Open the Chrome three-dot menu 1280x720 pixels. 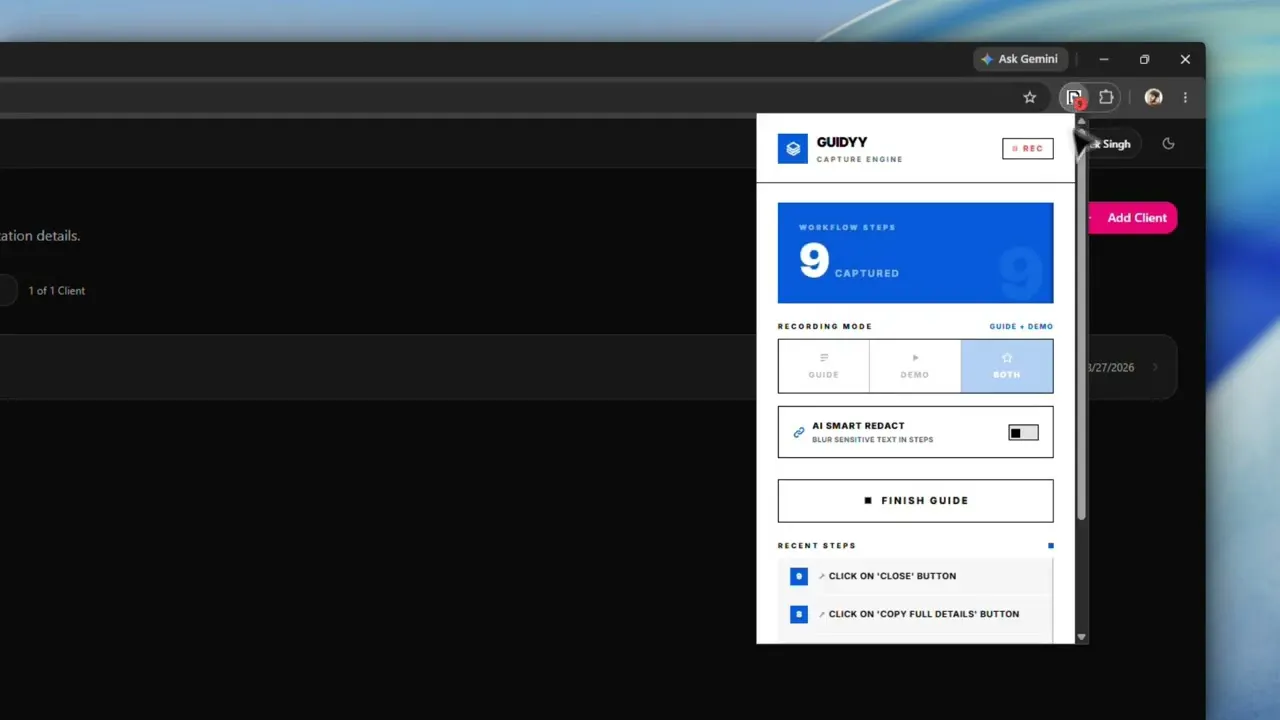[1185, 97]
